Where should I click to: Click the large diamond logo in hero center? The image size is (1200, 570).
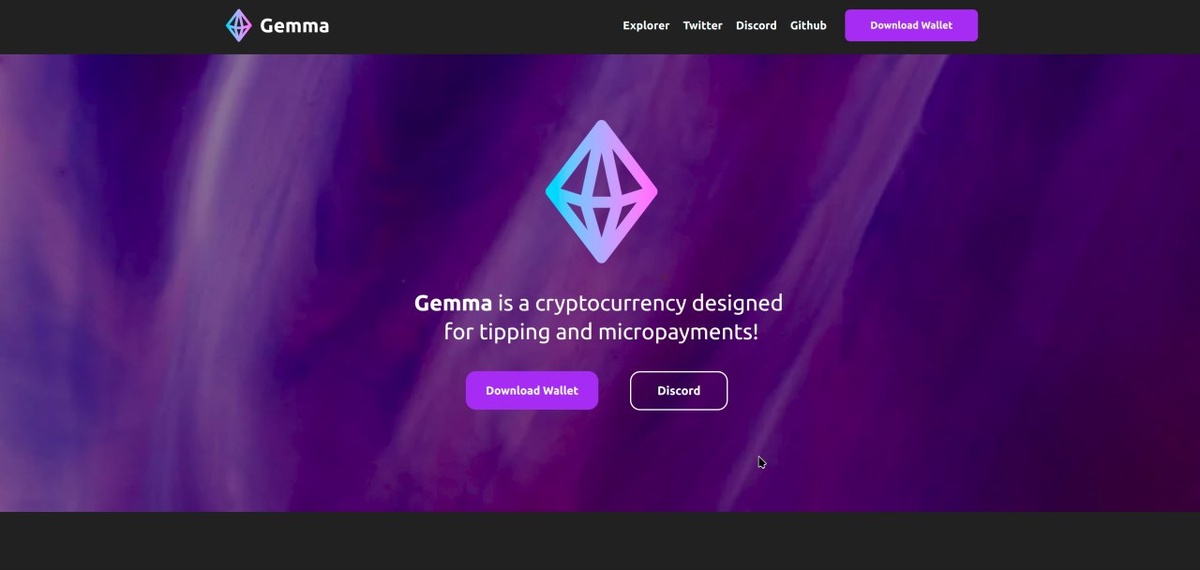point(601,192)
